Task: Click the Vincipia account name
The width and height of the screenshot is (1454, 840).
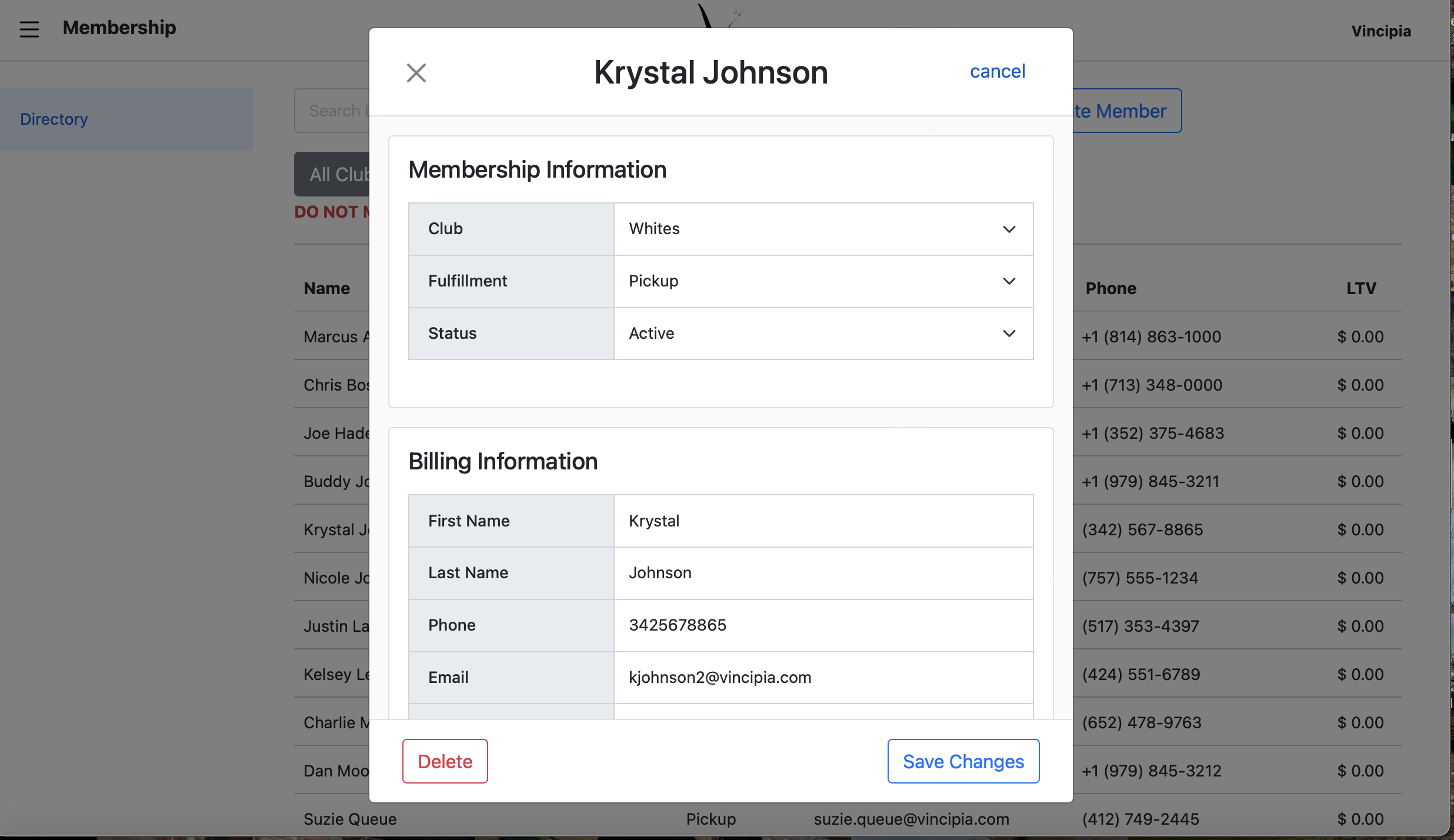Action: [1381, 31]
